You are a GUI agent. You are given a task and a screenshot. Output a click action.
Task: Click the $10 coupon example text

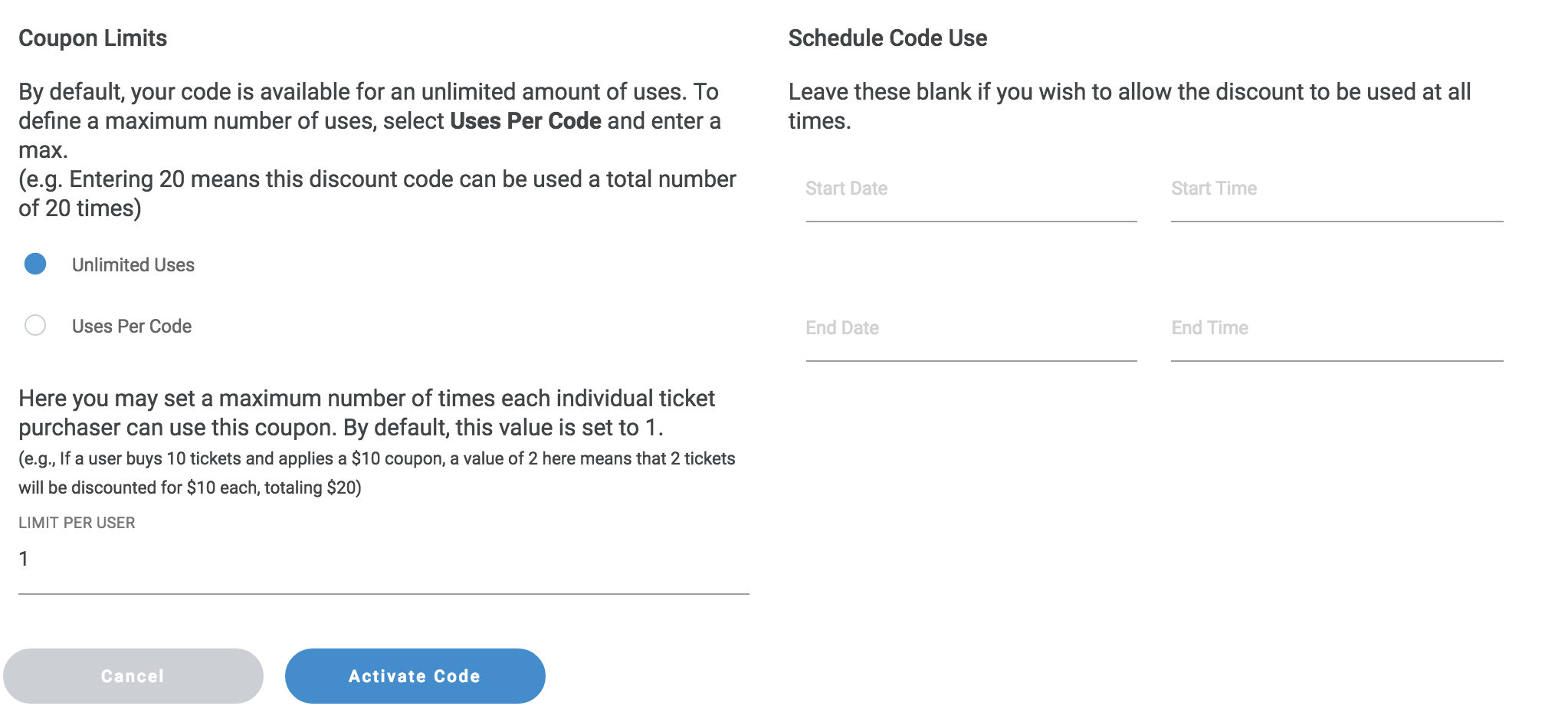coord(376,473)
